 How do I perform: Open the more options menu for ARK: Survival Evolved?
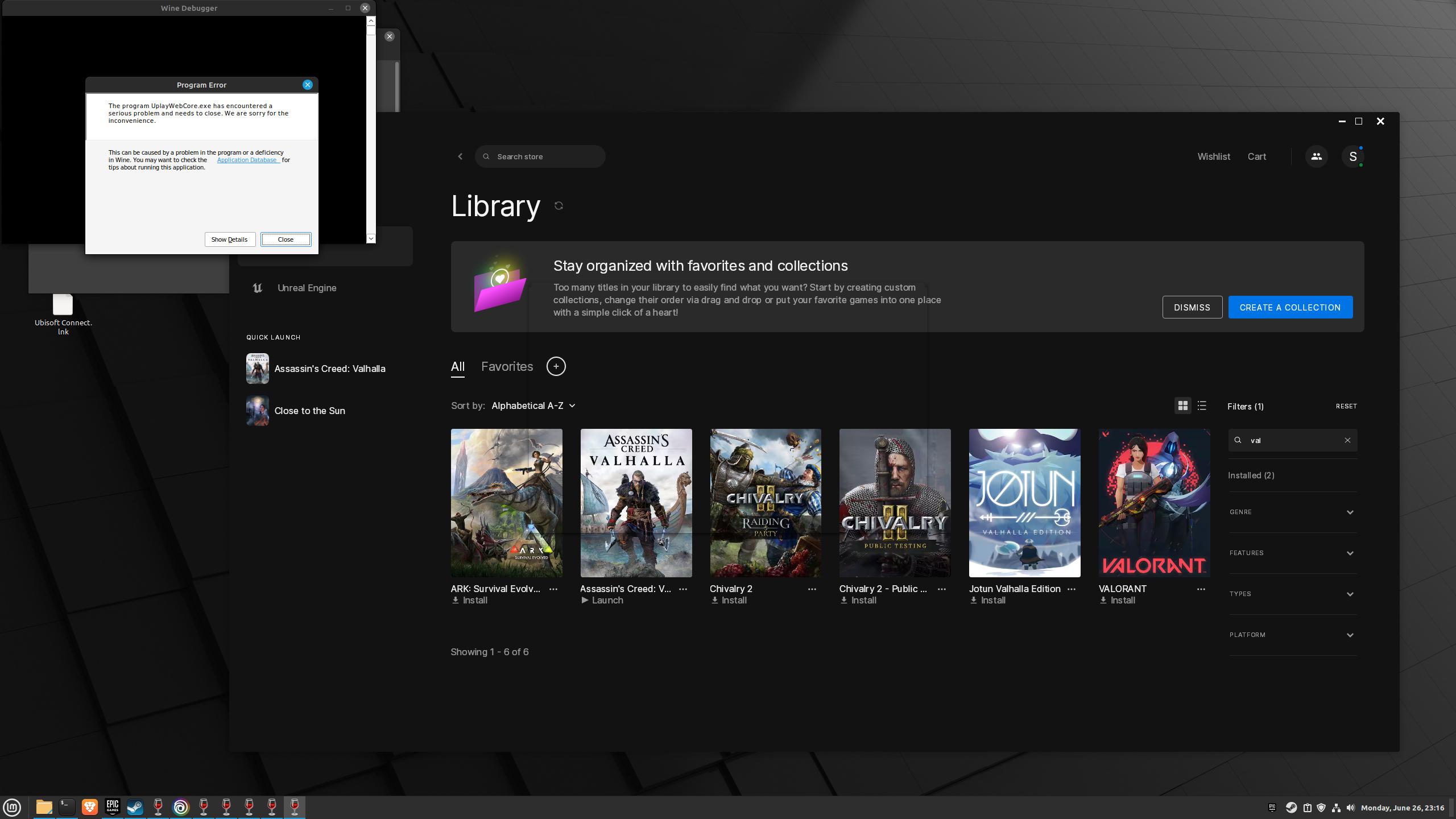tap(553, 589)
